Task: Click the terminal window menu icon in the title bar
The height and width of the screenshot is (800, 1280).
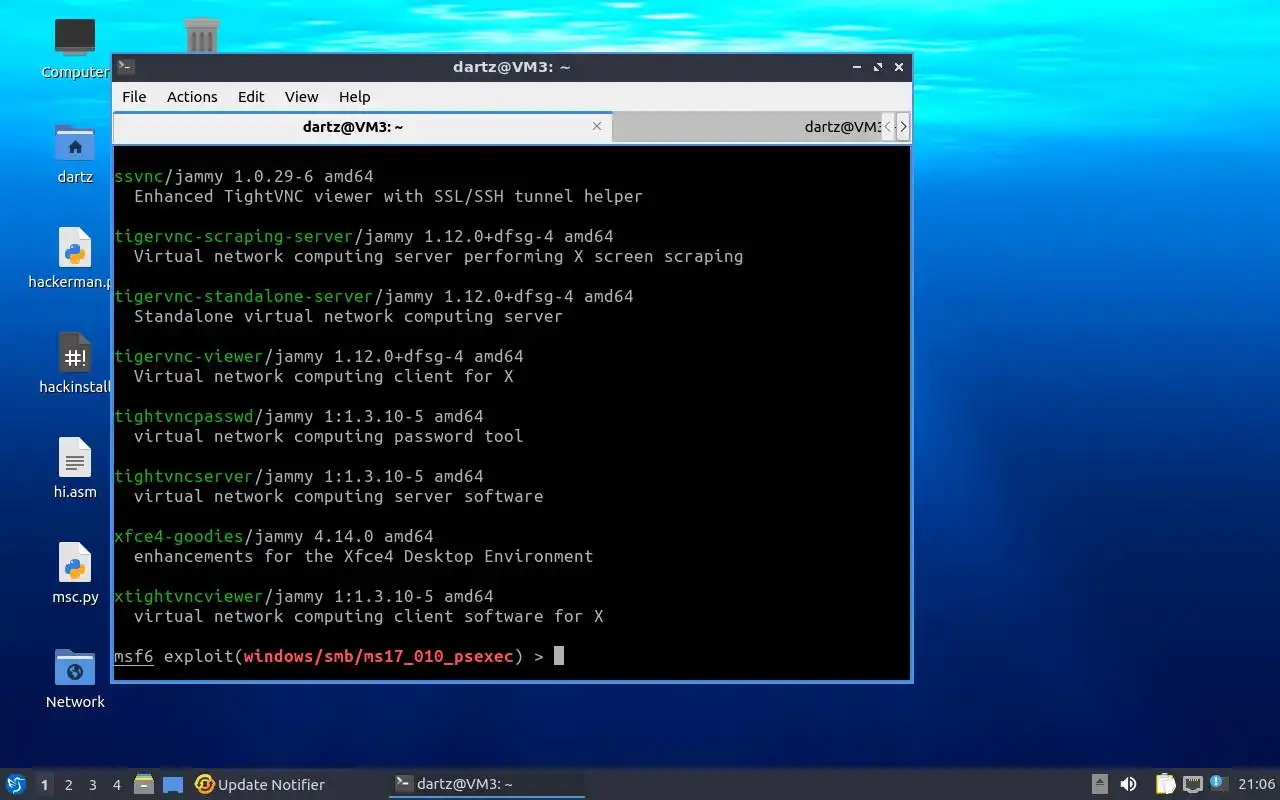Action: coord(125,67)
